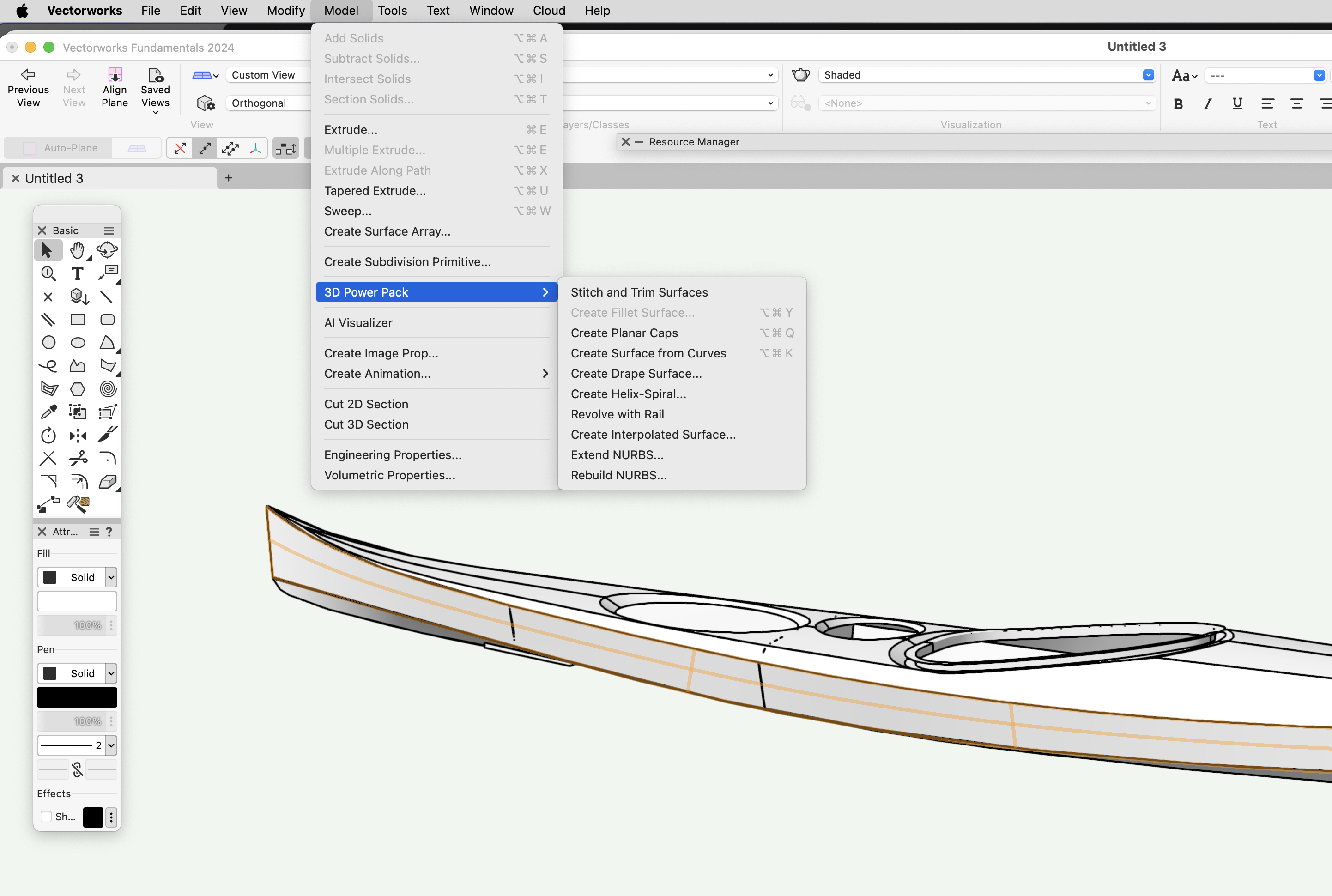Choose the Text tool
Image resolution: width=1332 pixels, height=896 pixels.
pos(77,274)
